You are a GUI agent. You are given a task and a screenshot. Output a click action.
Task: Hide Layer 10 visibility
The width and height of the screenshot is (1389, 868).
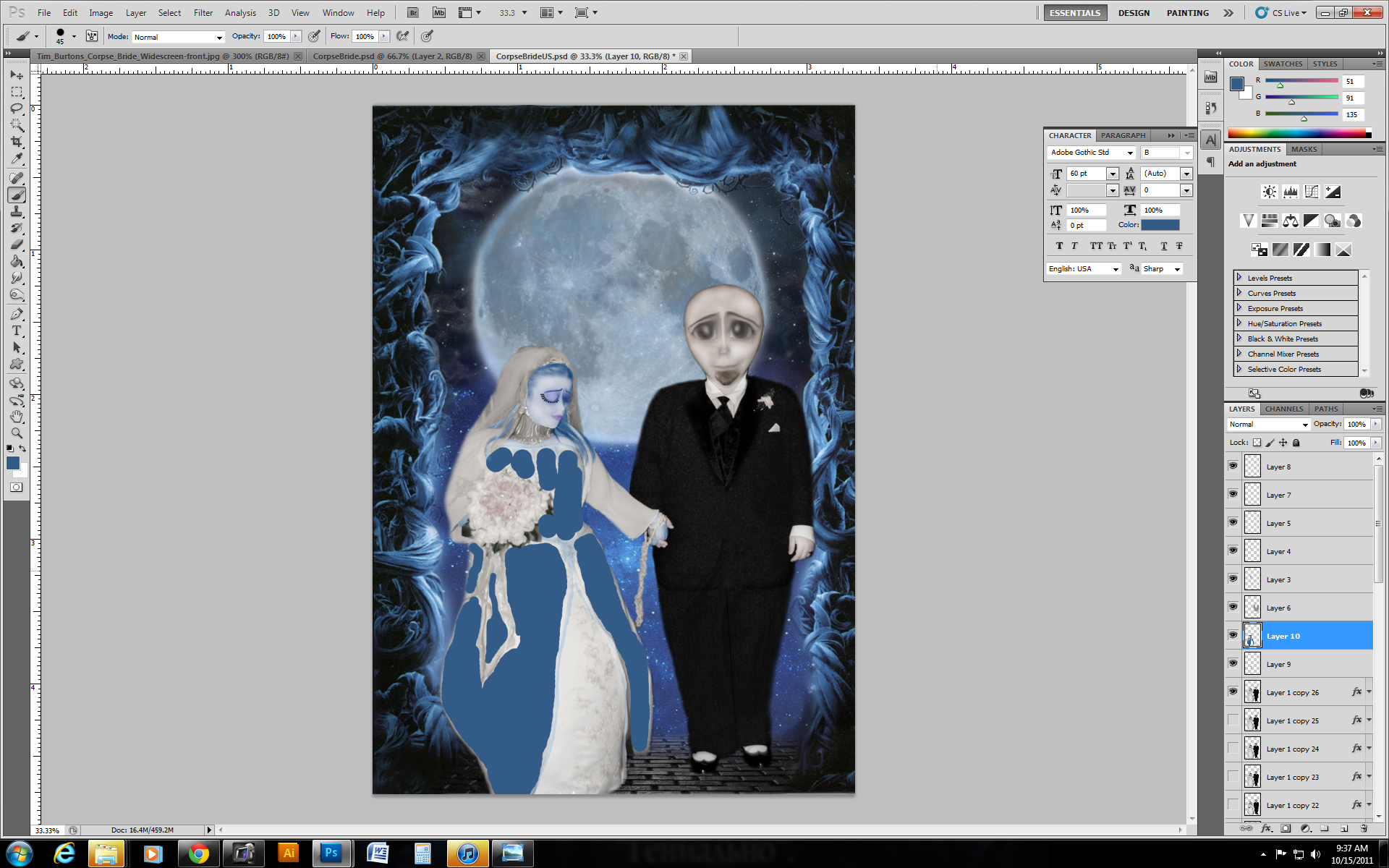[x=1233, y=635]
